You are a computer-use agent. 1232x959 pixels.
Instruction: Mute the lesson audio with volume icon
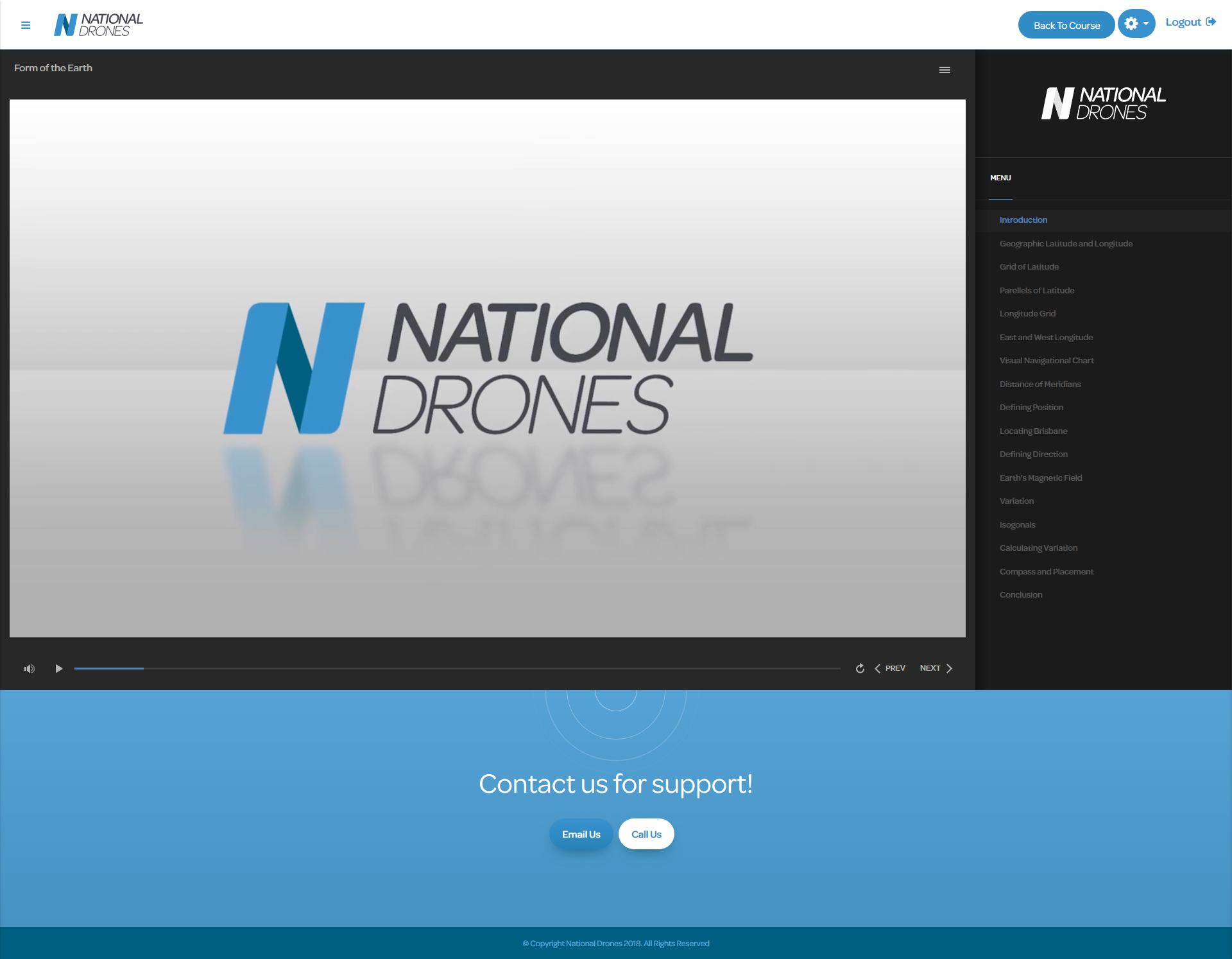30,668
